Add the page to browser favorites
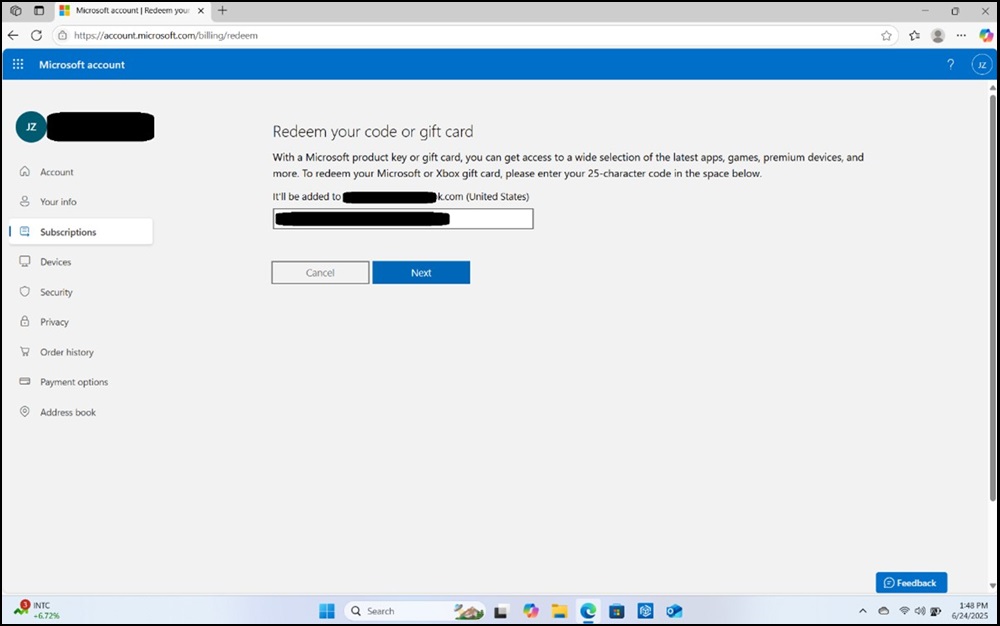Image resolution: width=1000 pixels, height=626 pixels. coord(886,35)
